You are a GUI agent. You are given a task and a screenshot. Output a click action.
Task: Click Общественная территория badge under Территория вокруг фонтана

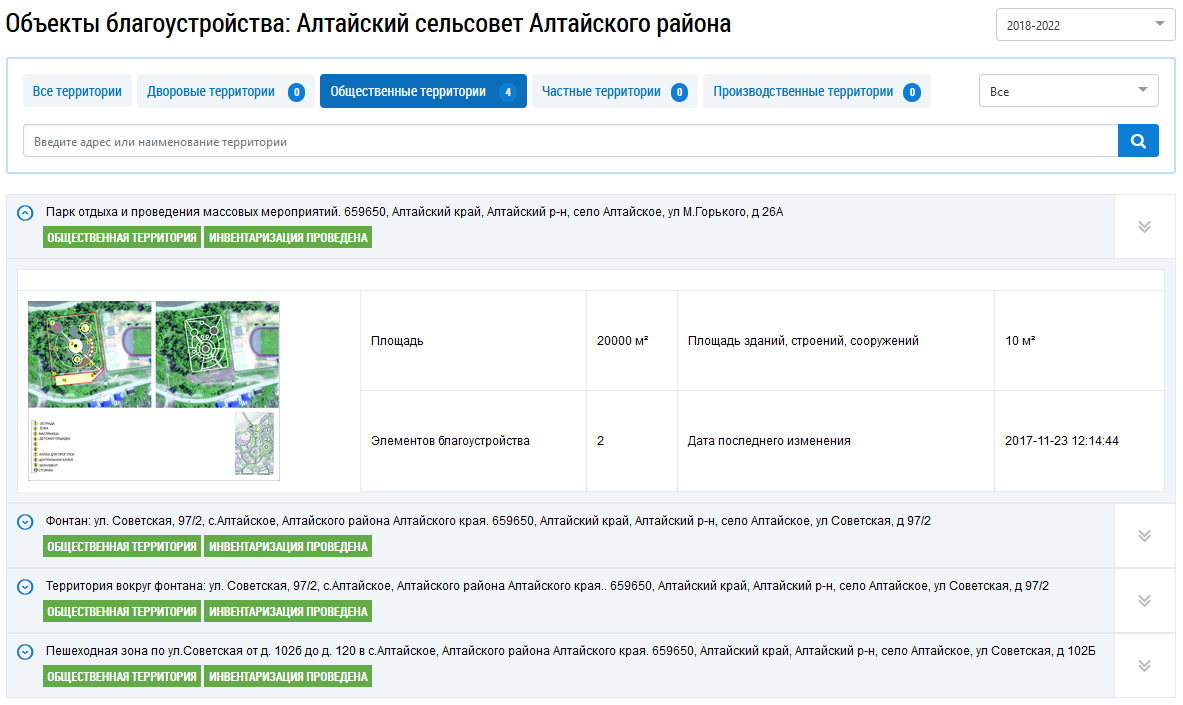tap(121, 611)
